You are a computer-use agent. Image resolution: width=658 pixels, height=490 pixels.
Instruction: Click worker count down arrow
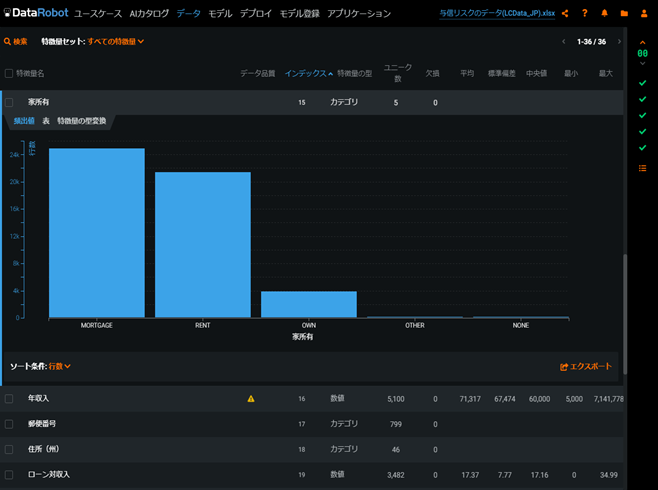[642, 64]
